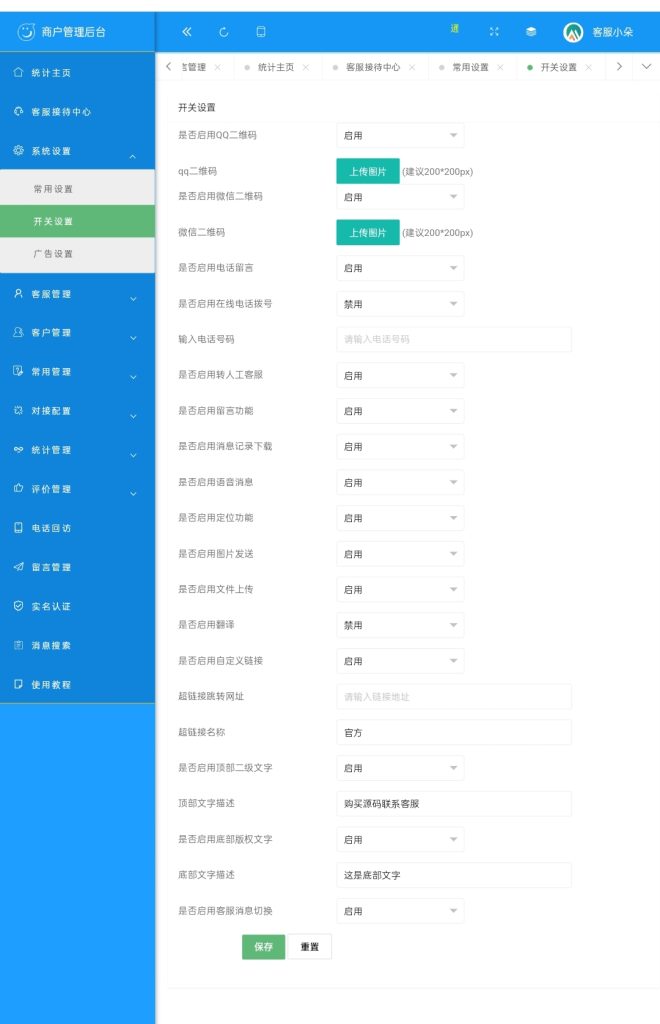Close the 统计主页 tab
The image size is (660, 1024).
306,68
